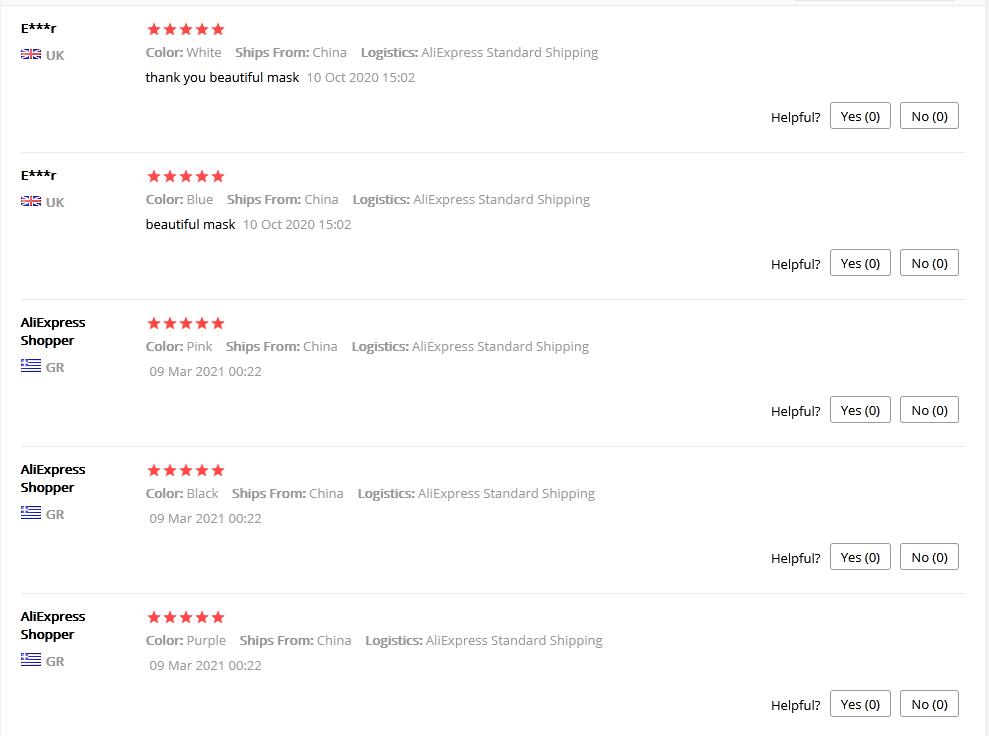The height and width of the screenshot is (736, 989).
Task: Mark the Pink color review helpful with Yes
Action: 860,411
